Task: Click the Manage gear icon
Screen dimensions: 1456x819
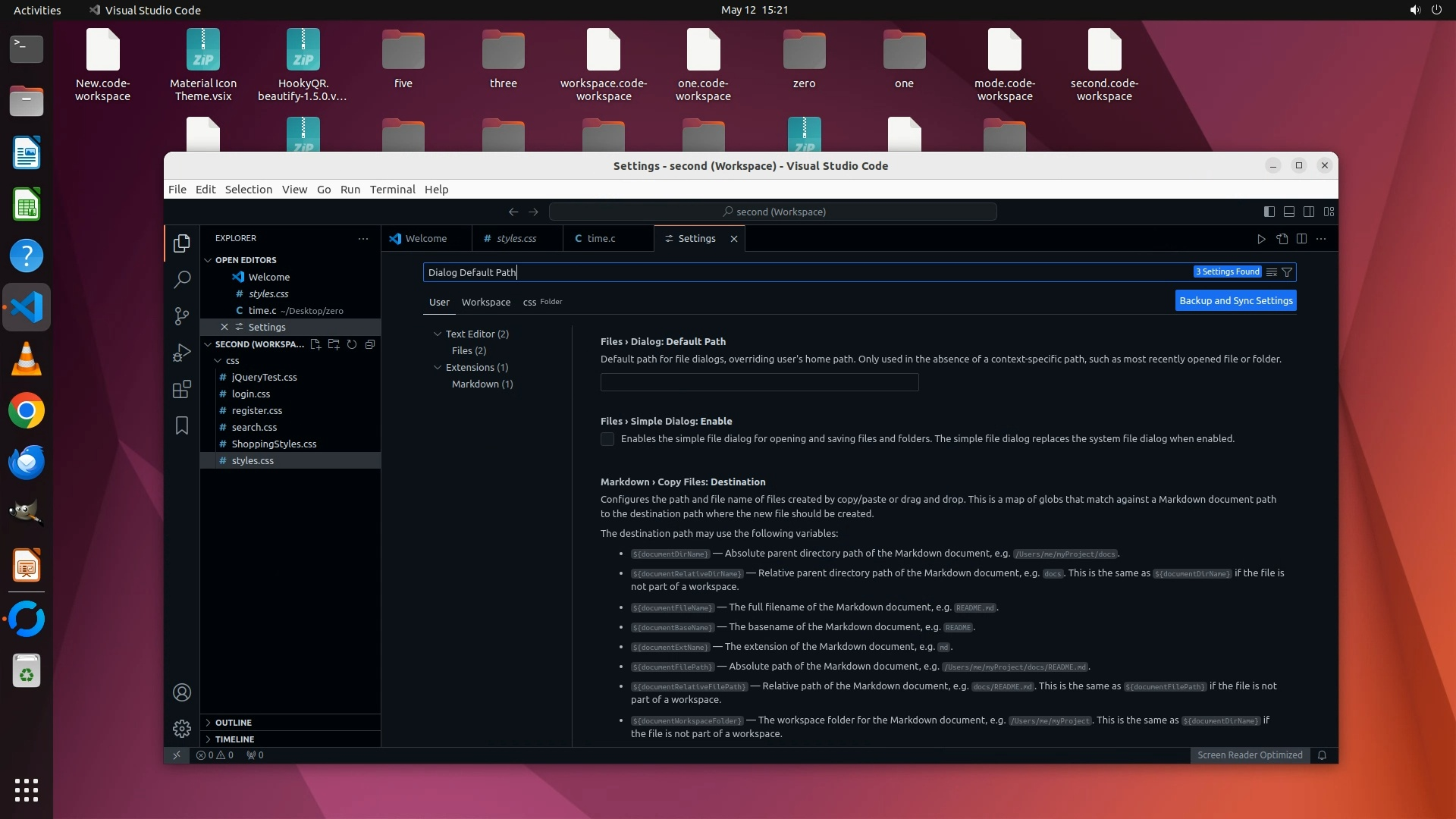Action: click(181, 729)
